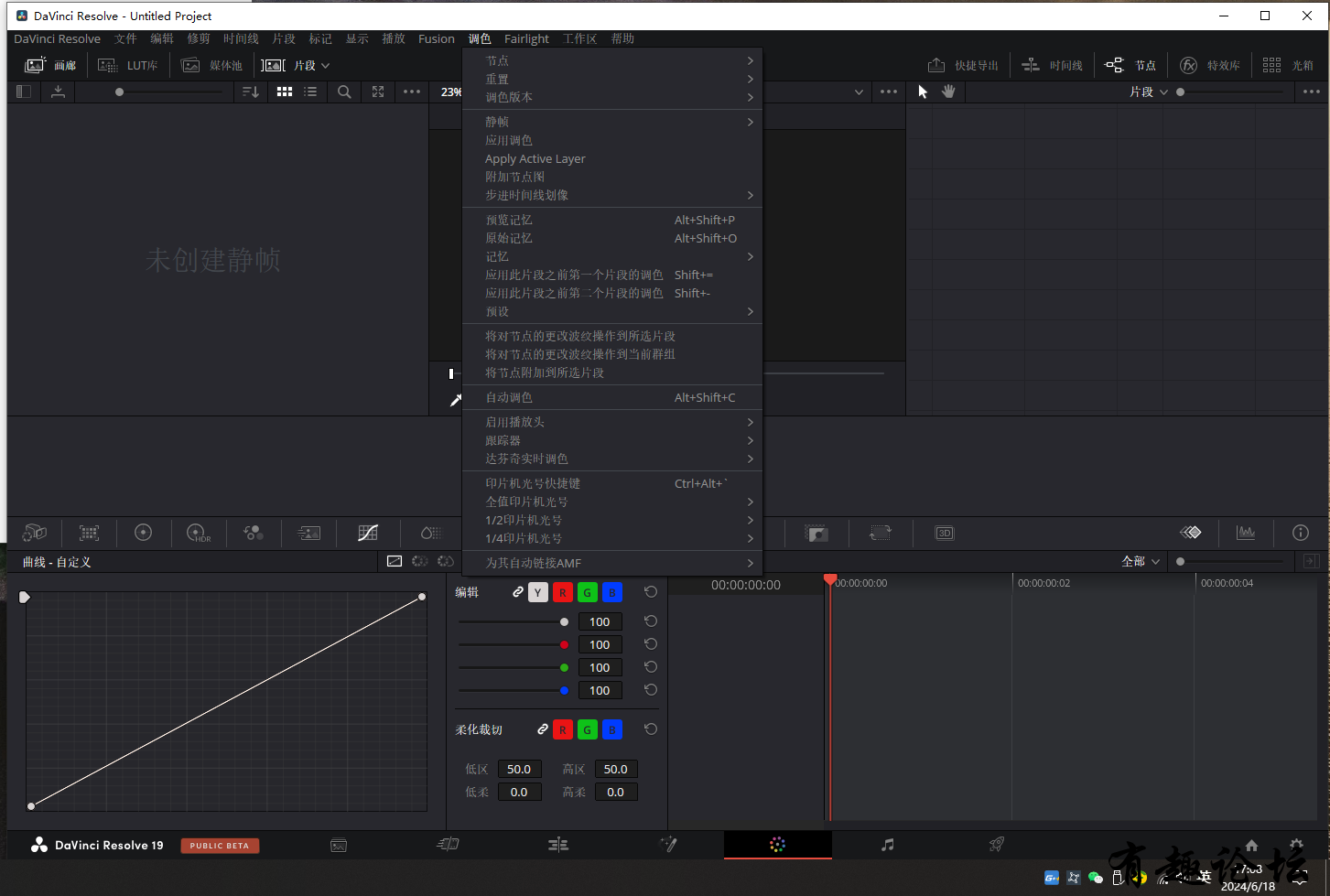Toggle the blue channel in 柔化裁切 row
1330x896 pixels.
coord(612,729)
